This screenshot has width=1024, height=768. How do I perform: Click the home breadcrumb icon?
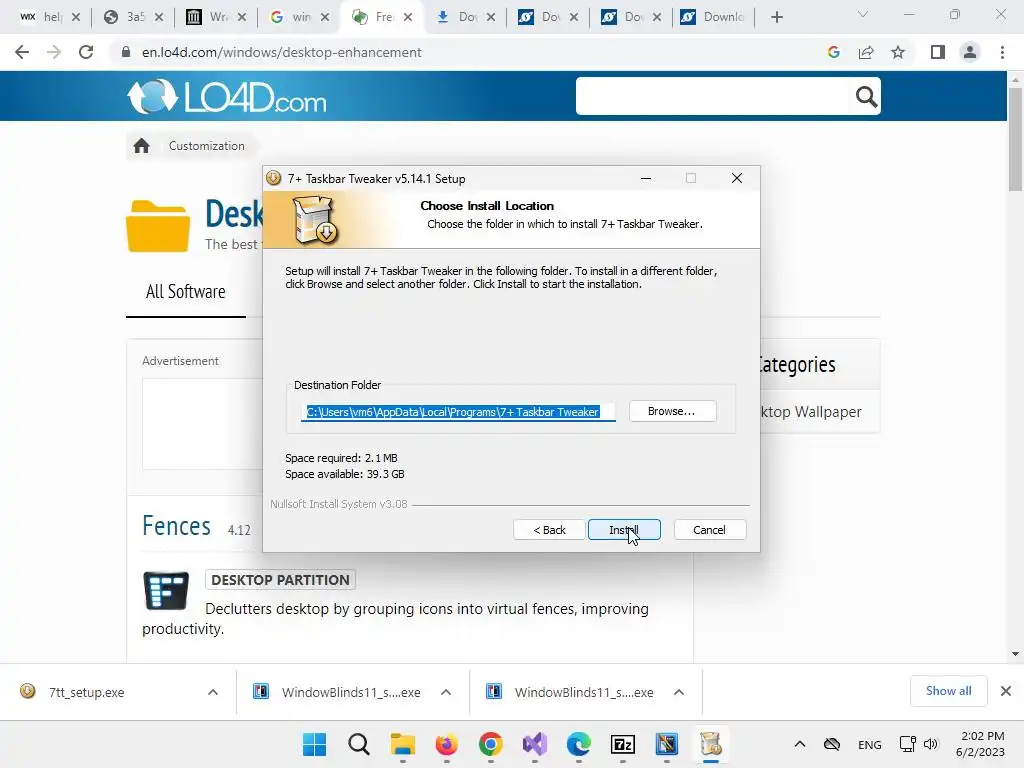pos(142,146)
